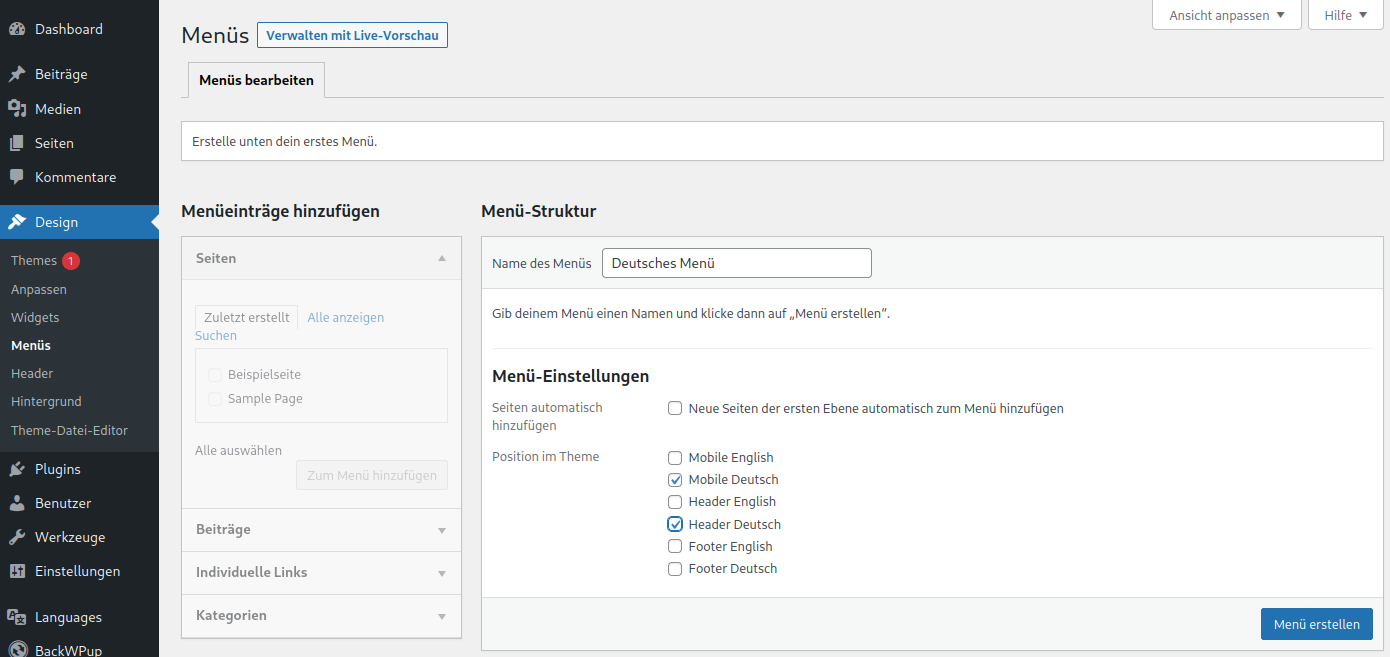Image resolution: width=1390 pixels, height=657 pixels.
Task: Expand the Individuelle Links panel
Action: tap(321, 573)
